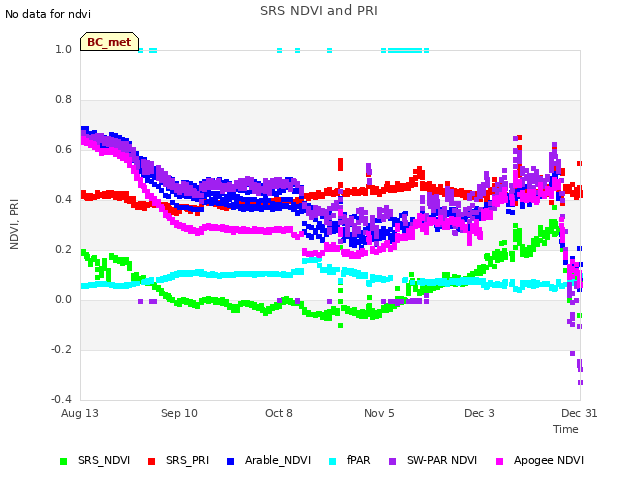Toggle the SRS_PRI legend entry
This screenshot has height=480, width=640.
tap(178, 461)
